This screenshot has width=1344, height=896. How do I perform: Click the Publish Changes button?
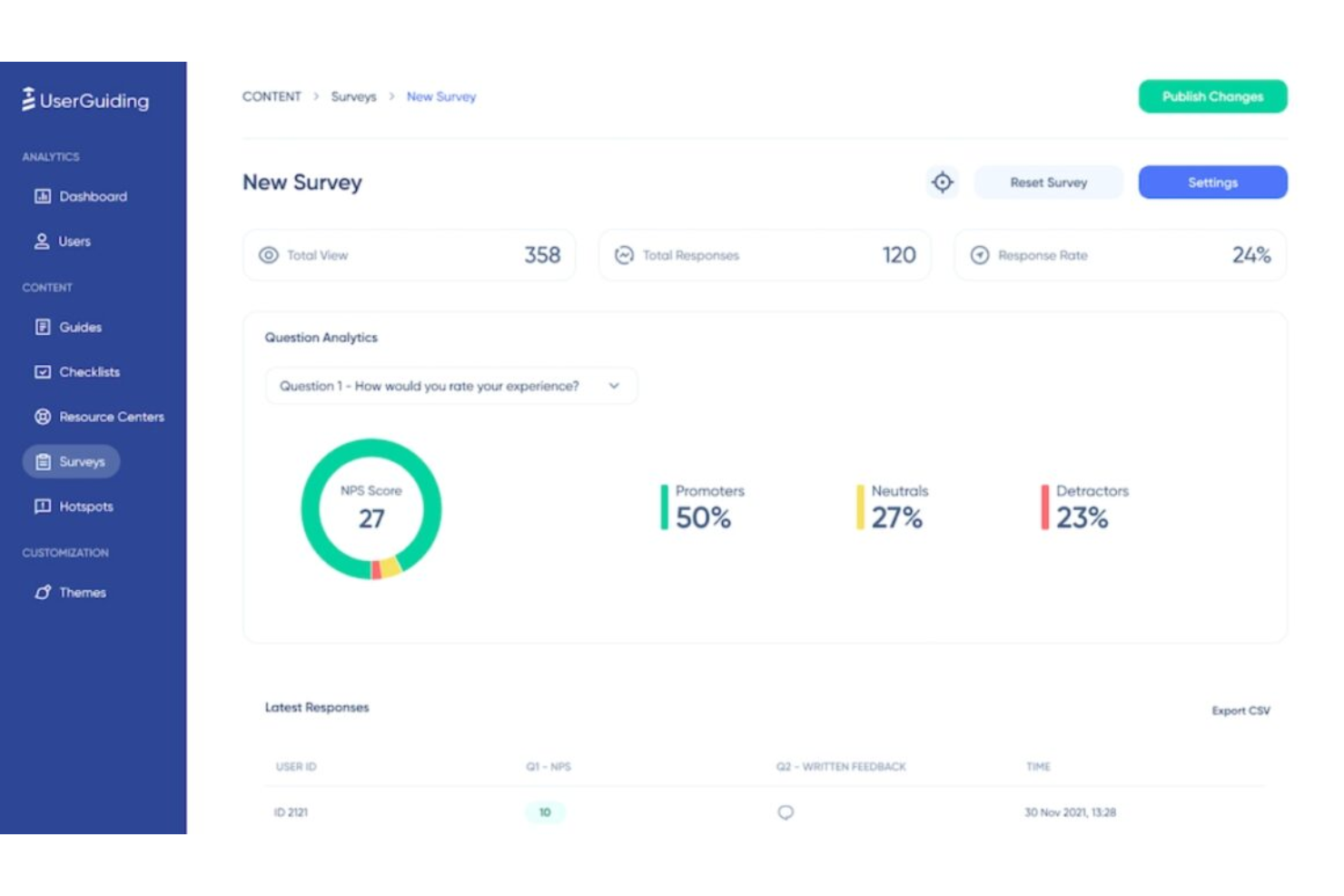point(1212,96)
